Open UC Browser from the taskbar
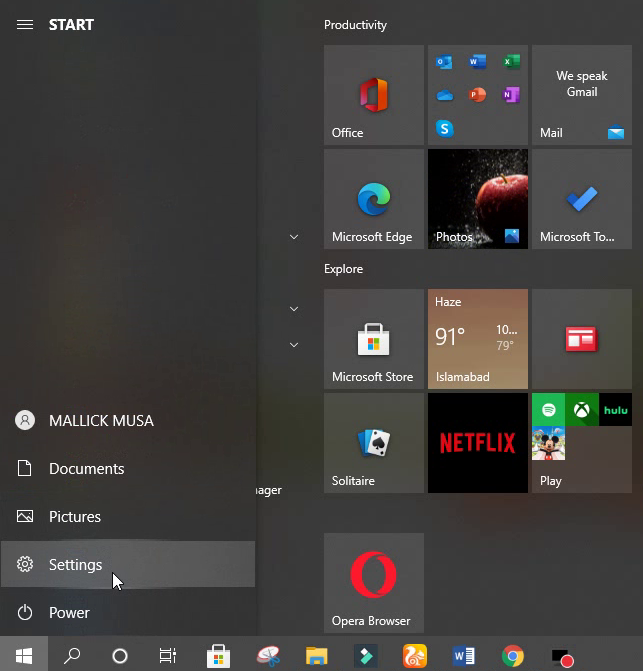The height and width of the screenshot is (671, 643). (415, 656)
